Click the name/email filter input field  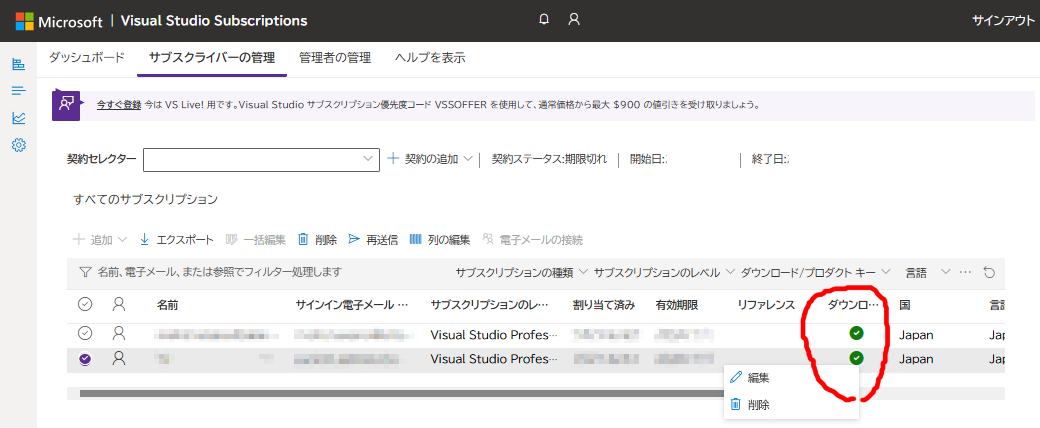pyautogui.click(x=220, y=272)
